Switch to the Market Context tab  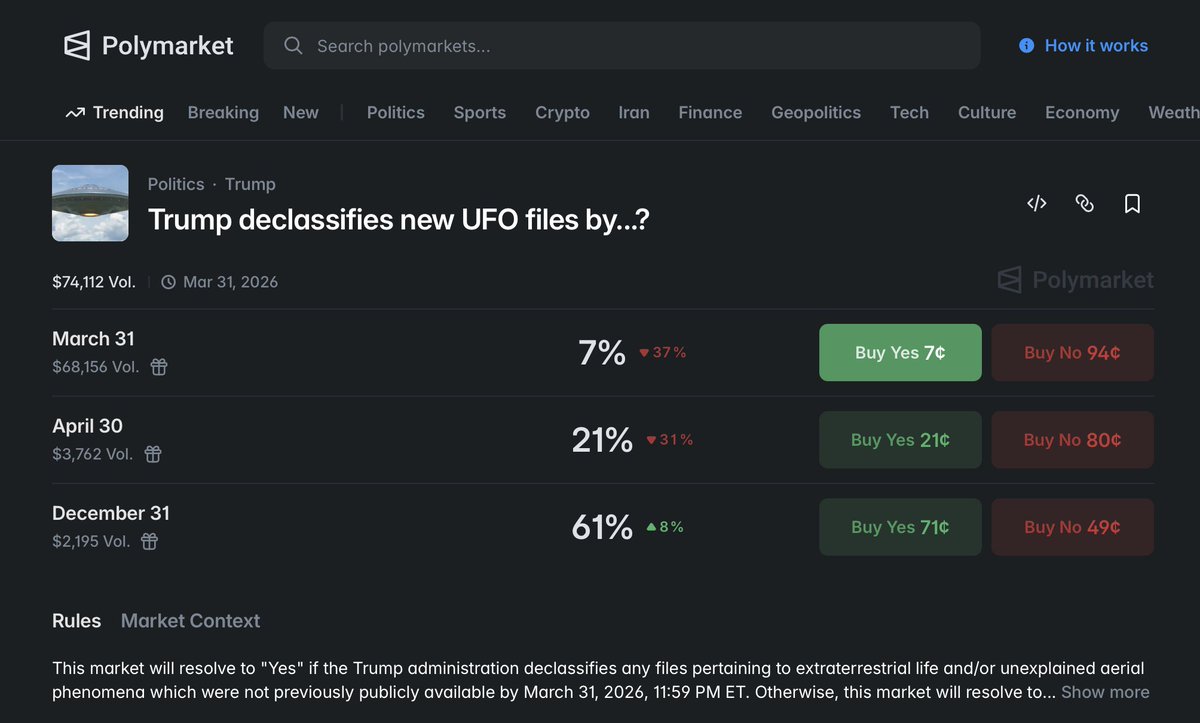pyautogui.click(x=190, y=621)
